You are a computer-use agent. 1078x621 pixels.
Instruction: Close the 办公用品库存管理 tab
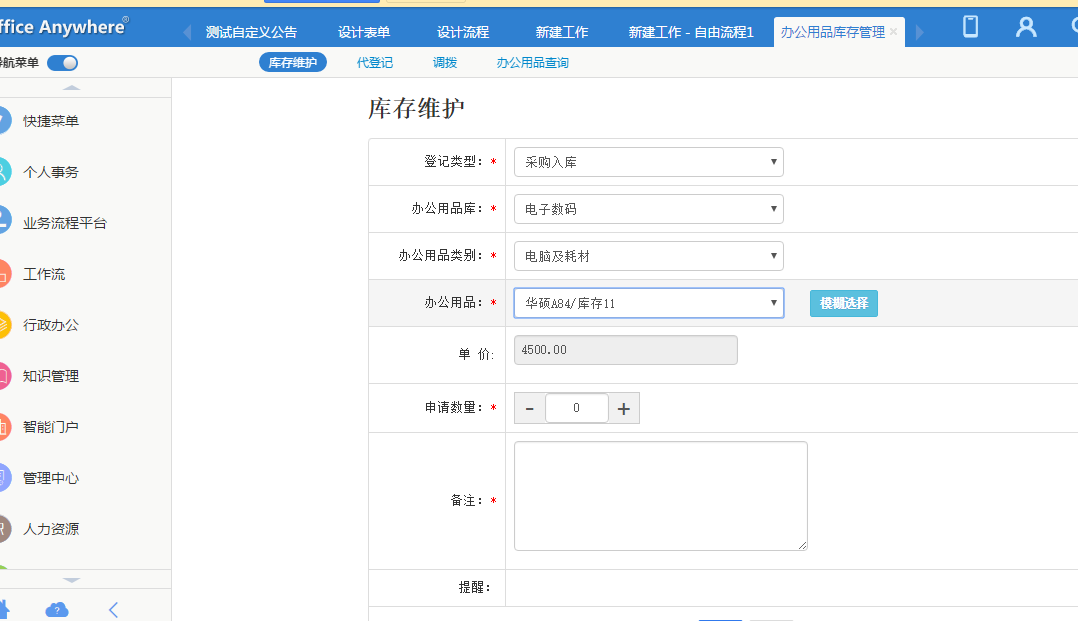pyautogui.click(x=894, y=32)
